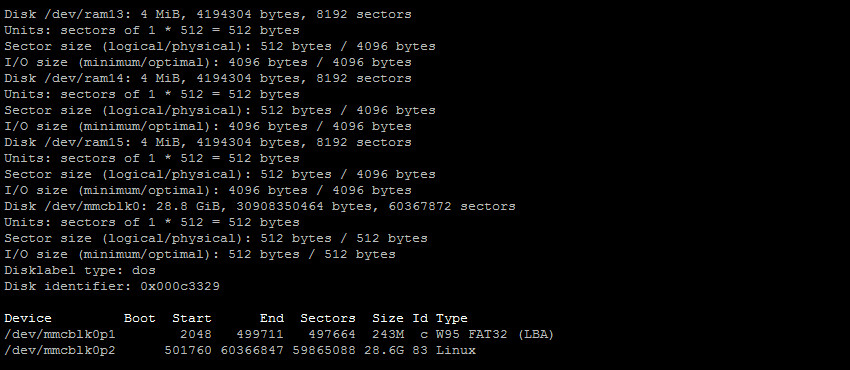
Task: Click the 243M size value
Action: tap(388, 335)
